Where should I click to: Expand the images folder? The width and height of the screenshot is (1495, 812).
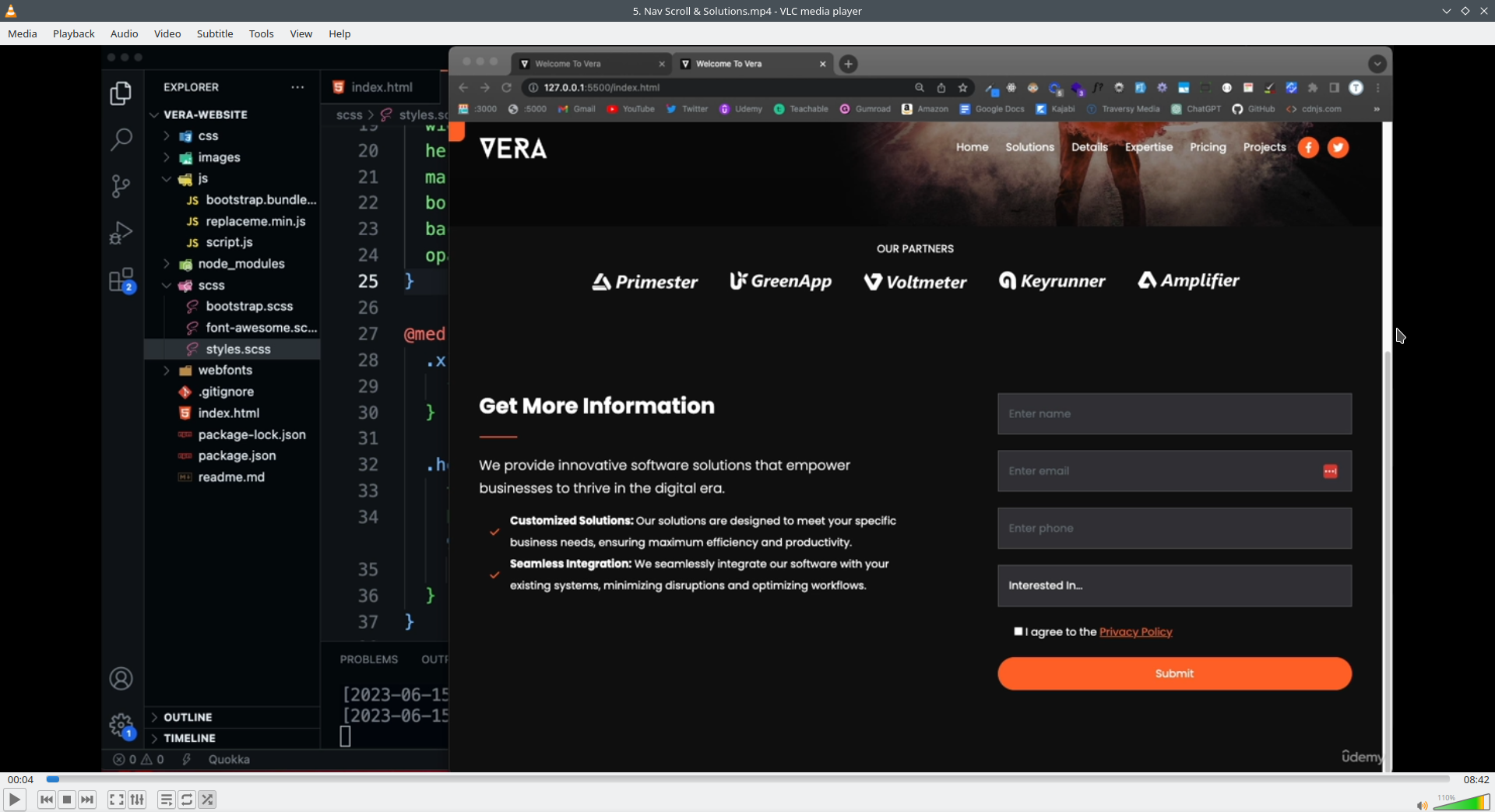[x=167, y=157]
